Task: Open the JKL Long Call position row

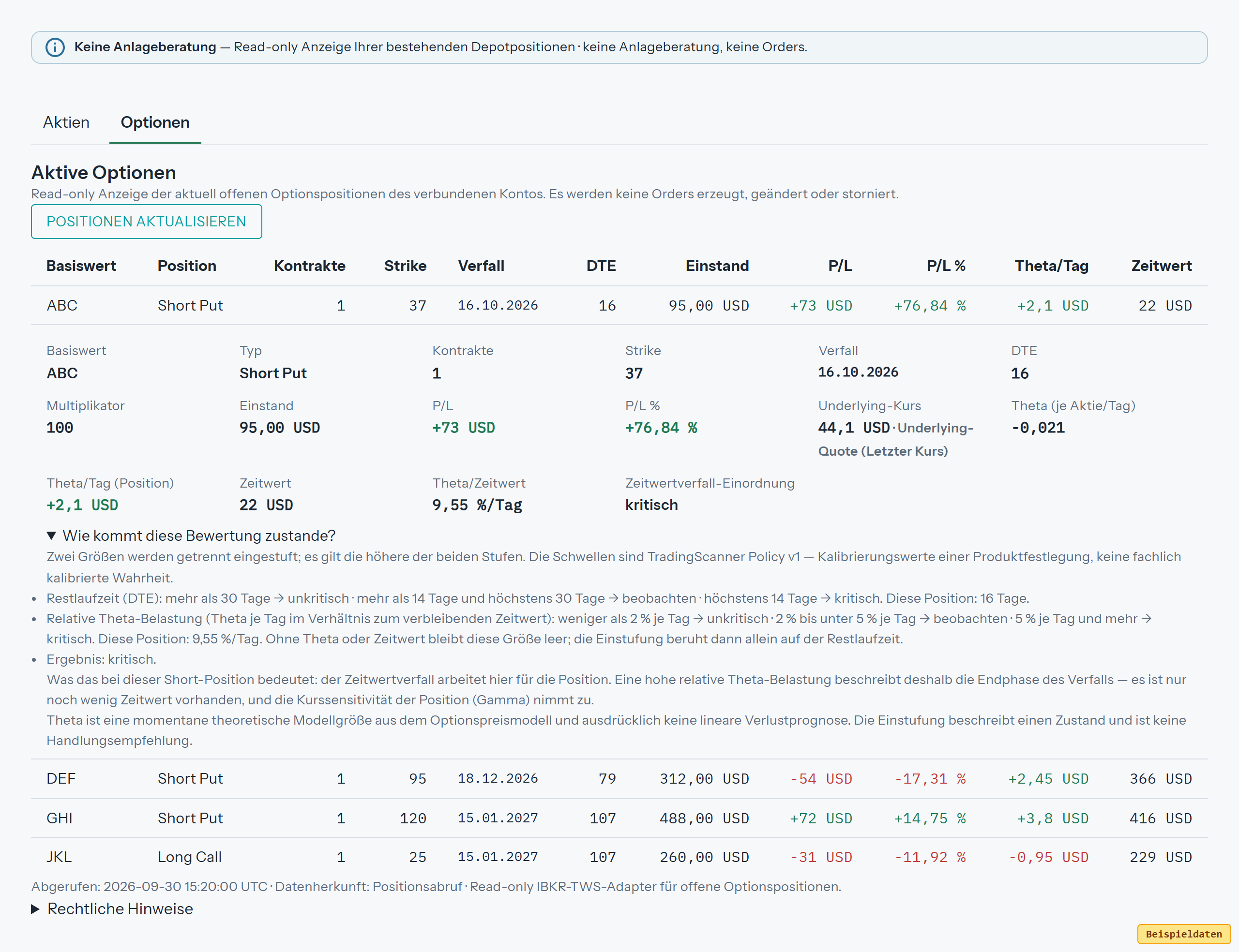Action: click(x=619, y=857)
